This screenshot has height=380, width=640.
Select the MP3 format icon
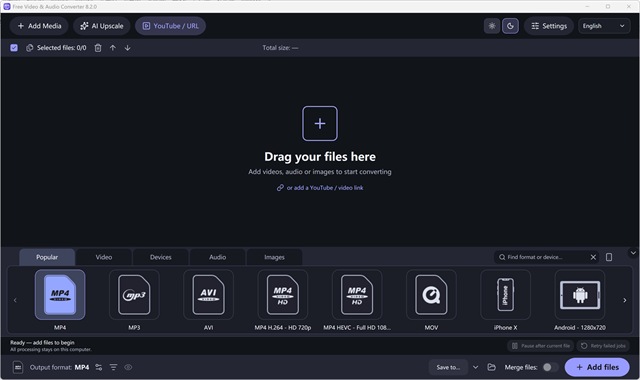click(x=134, y=295)
